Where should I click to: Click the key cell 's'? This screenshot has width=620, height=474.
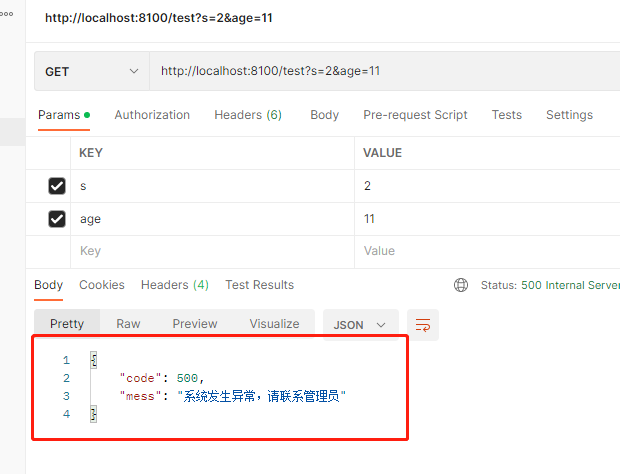(212, 186)
